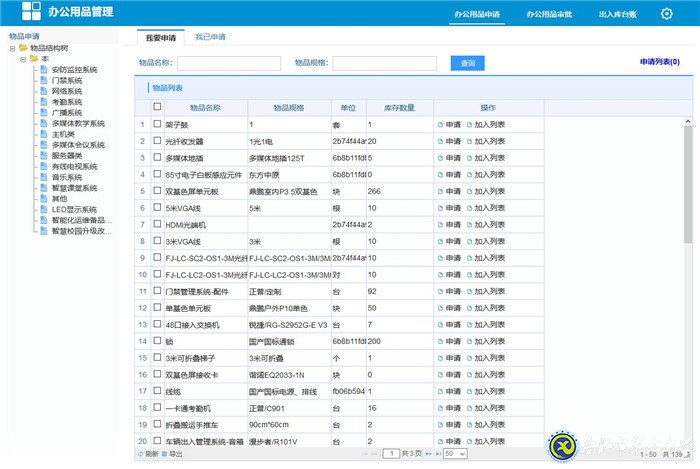
Task: Click the 物品名称 search input field
Action: point(229,63)
